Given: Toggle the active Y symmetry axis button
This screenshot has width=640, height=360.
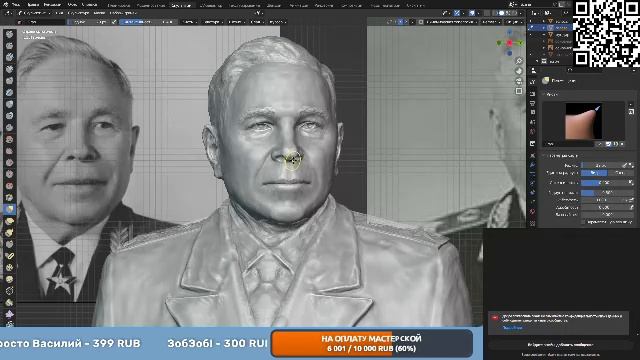Looking at the screenshot, I should 400,22.
